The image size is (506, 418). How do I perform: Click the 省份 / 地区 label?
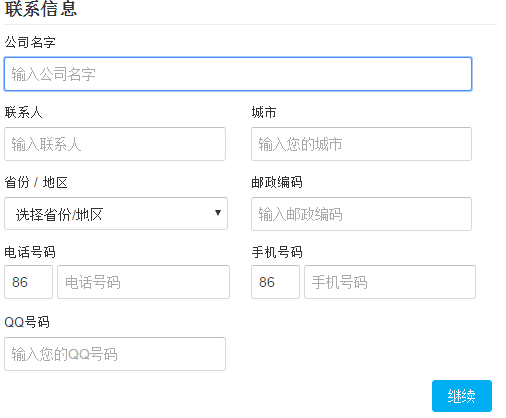[36, 182]
